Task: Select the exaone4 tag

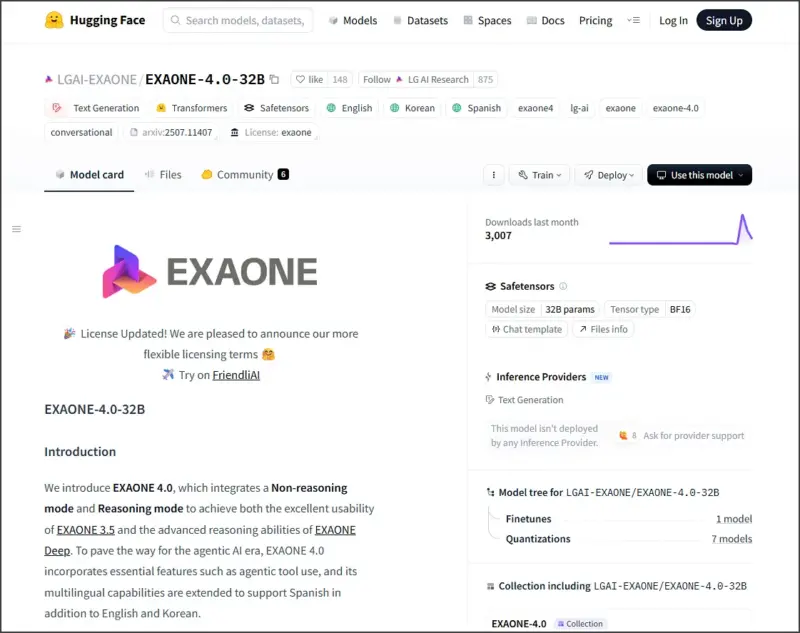Action: coord(535,108)
